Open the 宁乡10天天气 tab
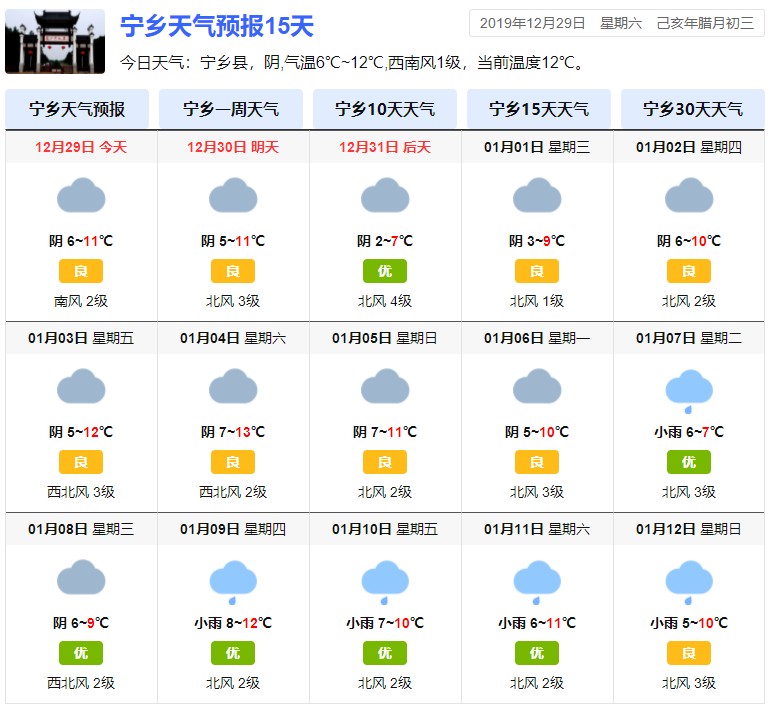 tap(385, 109)
